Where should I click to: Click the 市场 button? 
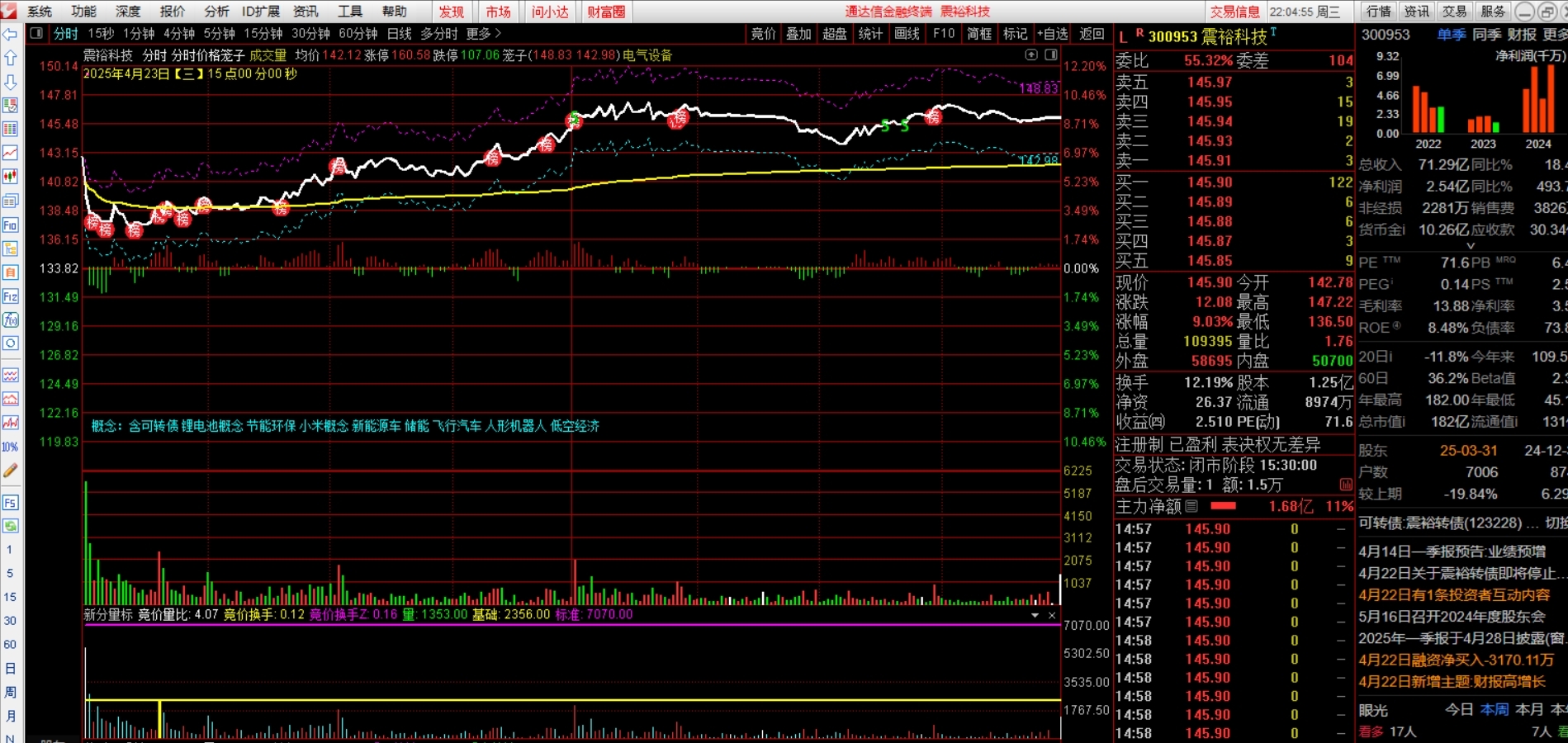click(498, 12)
